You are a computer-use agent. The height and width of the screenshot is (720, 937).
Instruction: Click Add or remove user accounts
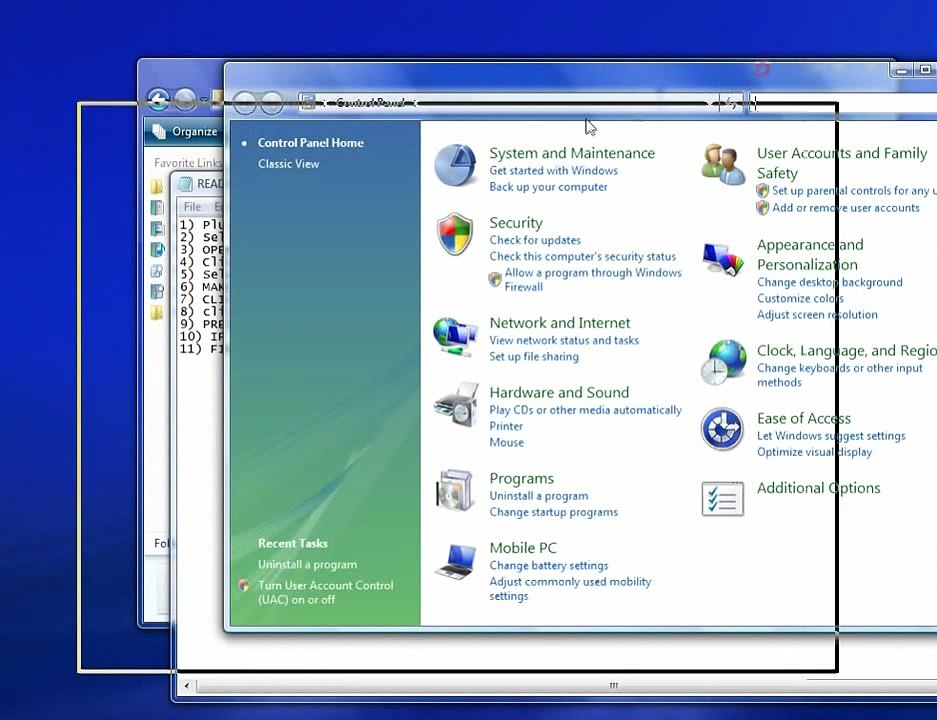845,207
